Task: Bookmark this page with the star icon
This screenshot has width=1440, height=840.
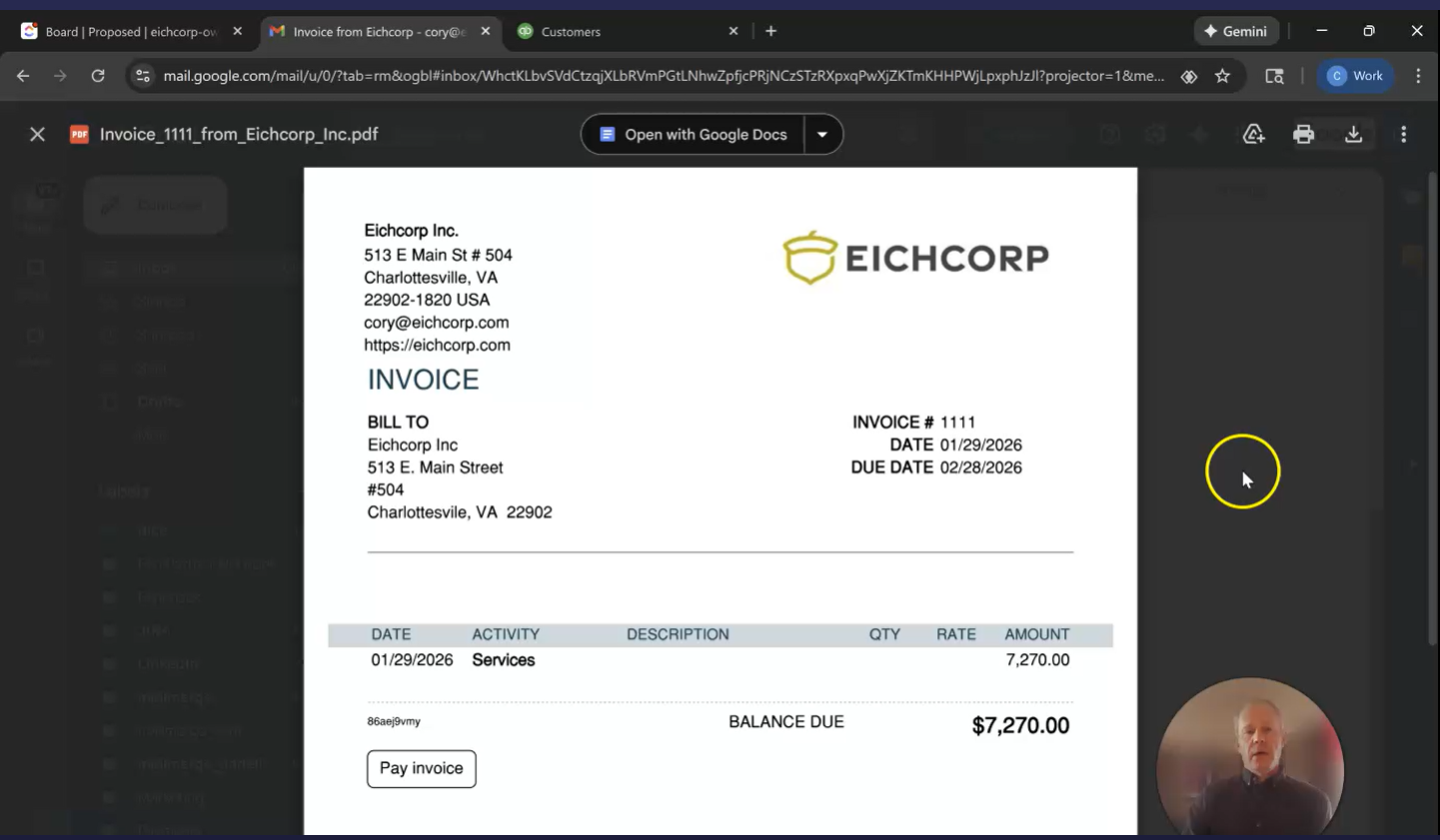Action: tap(1222, 76)
